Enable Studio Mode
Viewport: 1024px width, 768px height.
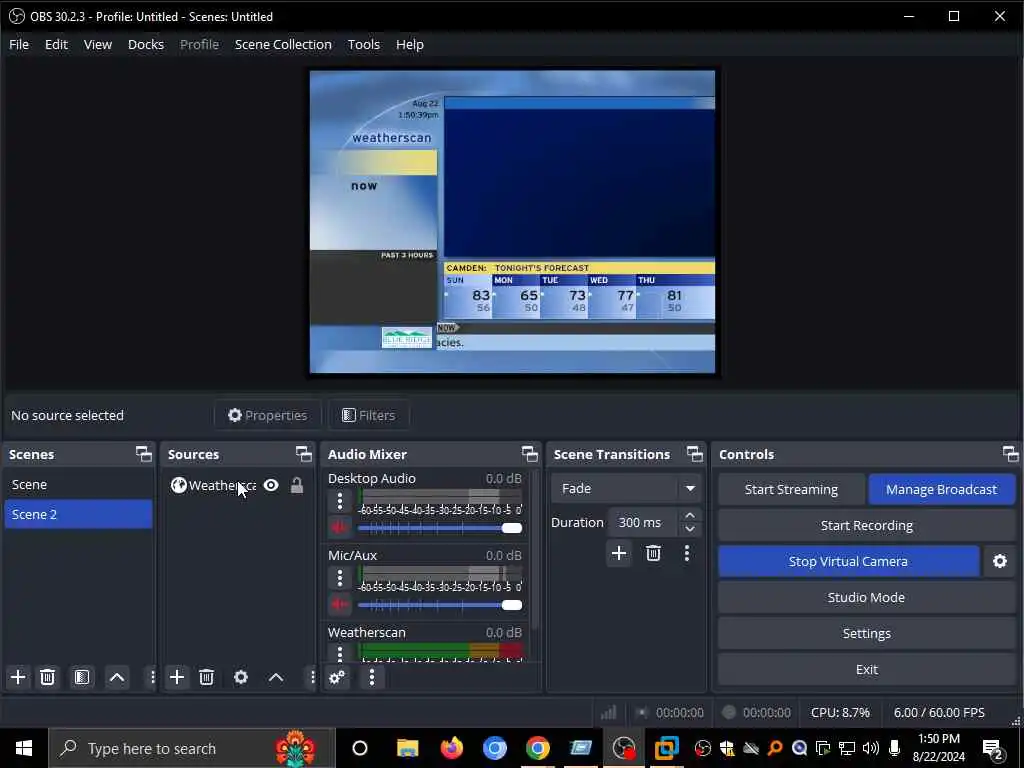[867, 598]
